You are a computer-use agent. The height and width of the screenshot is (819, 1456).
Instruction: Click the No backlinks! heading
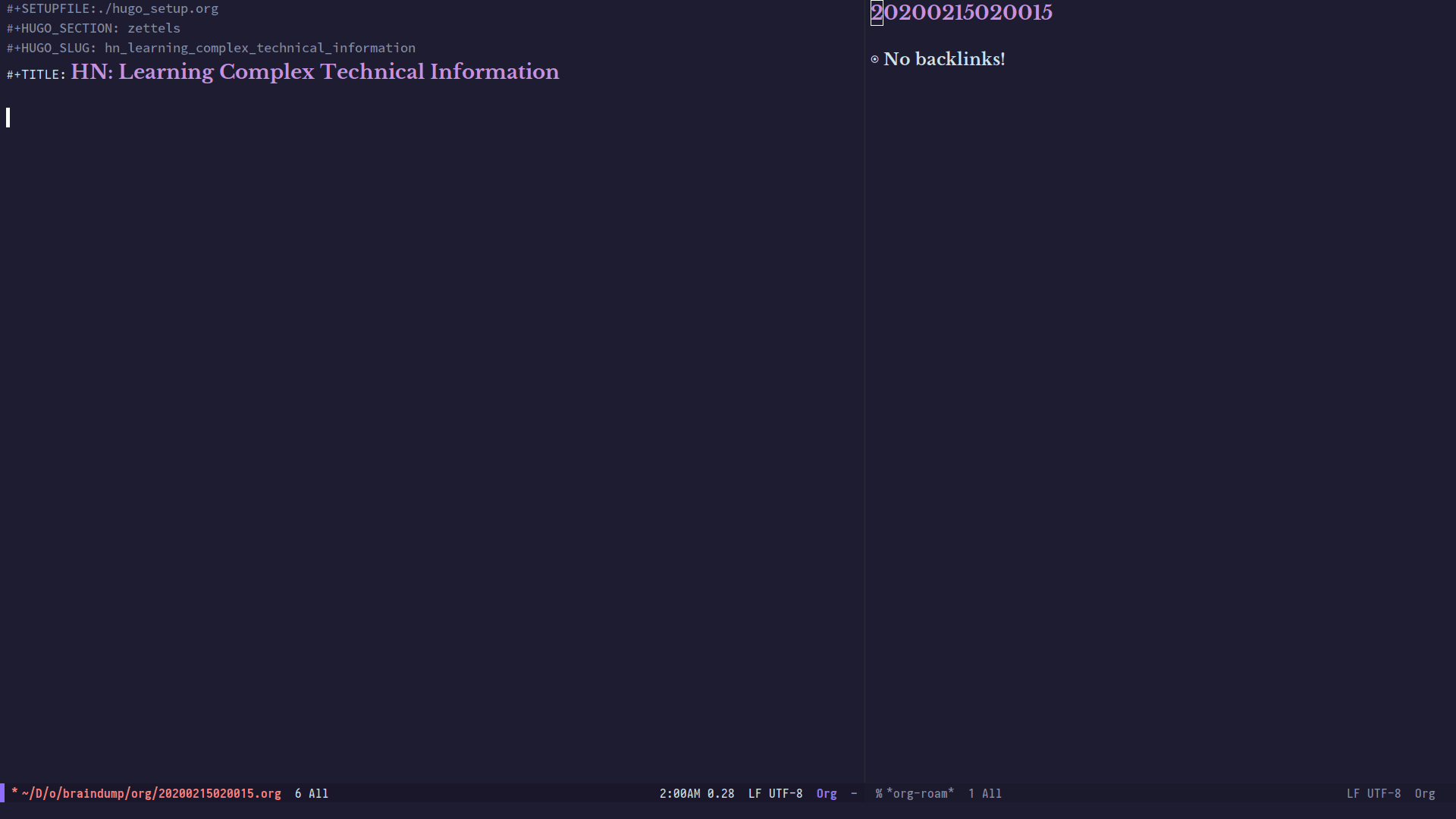(x=944, y=59)
